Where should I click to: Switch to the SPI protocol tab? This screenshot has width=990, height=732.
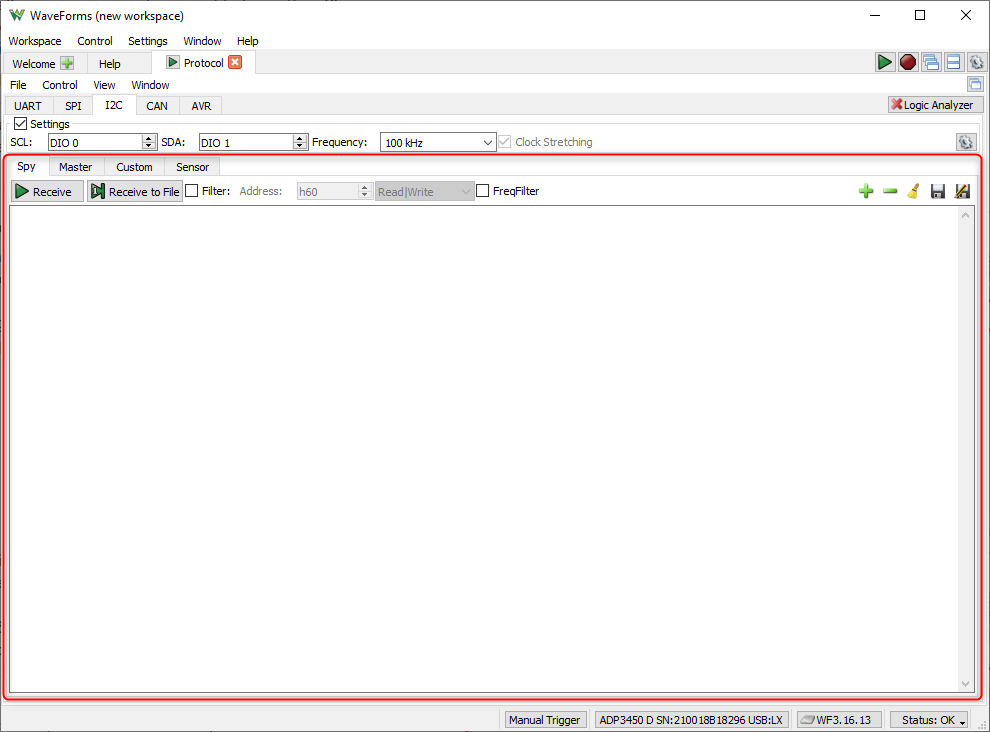(x=73, y=105)
